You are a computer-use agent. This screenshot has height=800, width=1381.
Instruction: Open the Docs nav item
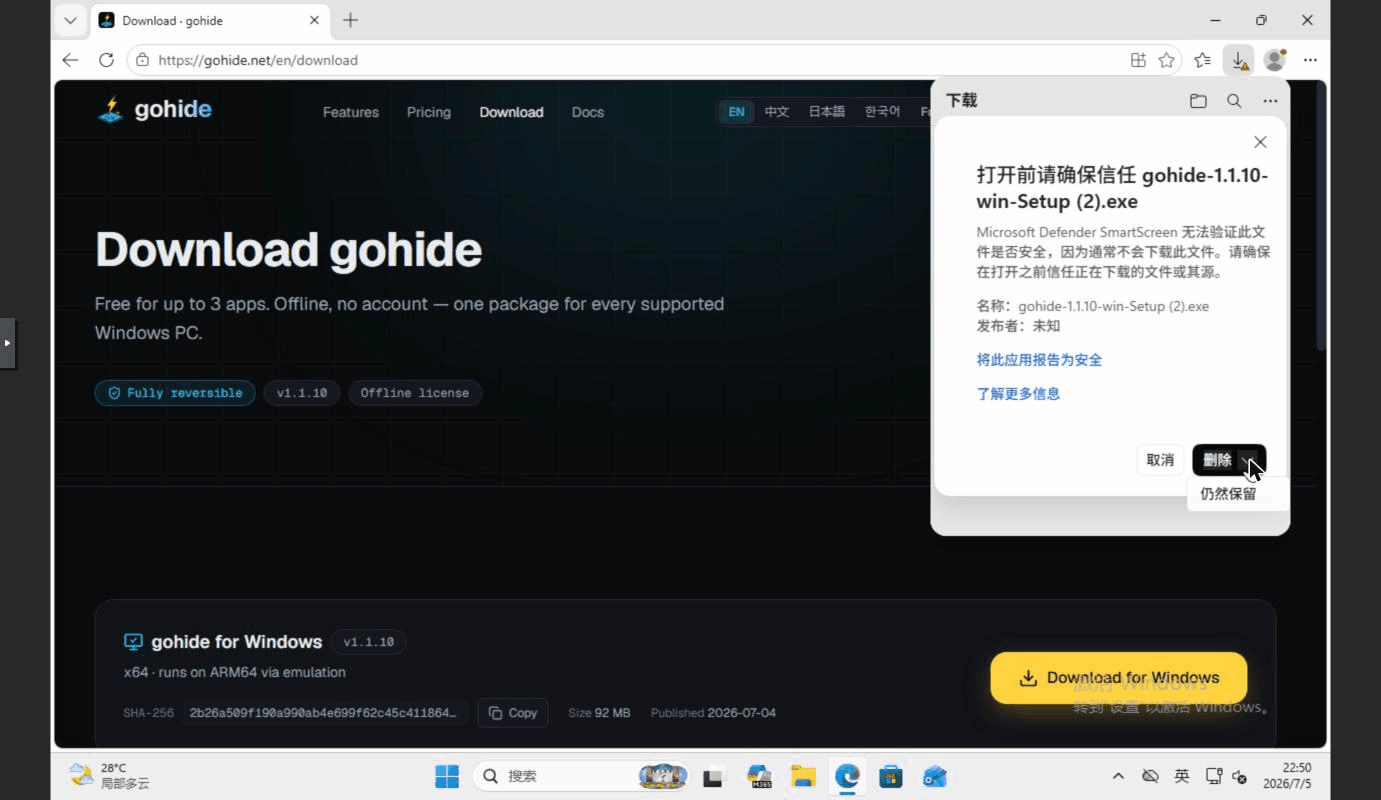click(588, 112)
